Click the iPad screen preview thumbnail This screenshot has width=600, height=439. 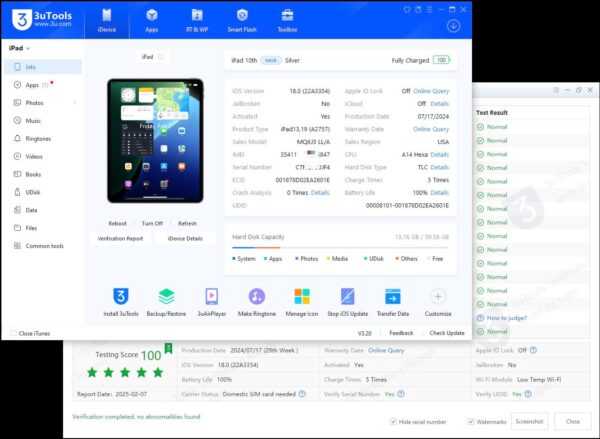(x=155, y=140)
